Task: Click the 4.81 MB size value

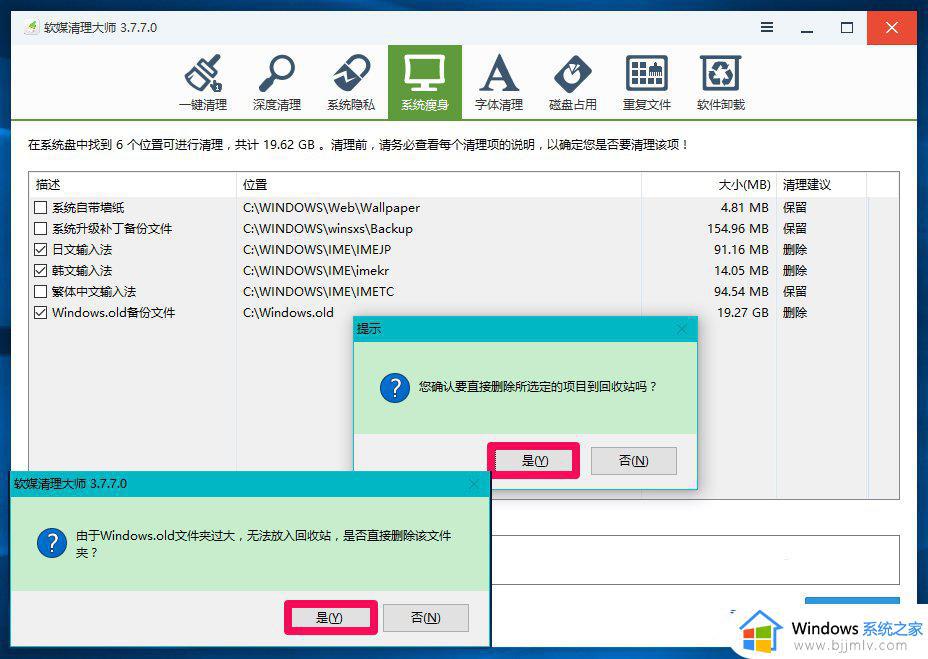Action: (x=745, y=208)
